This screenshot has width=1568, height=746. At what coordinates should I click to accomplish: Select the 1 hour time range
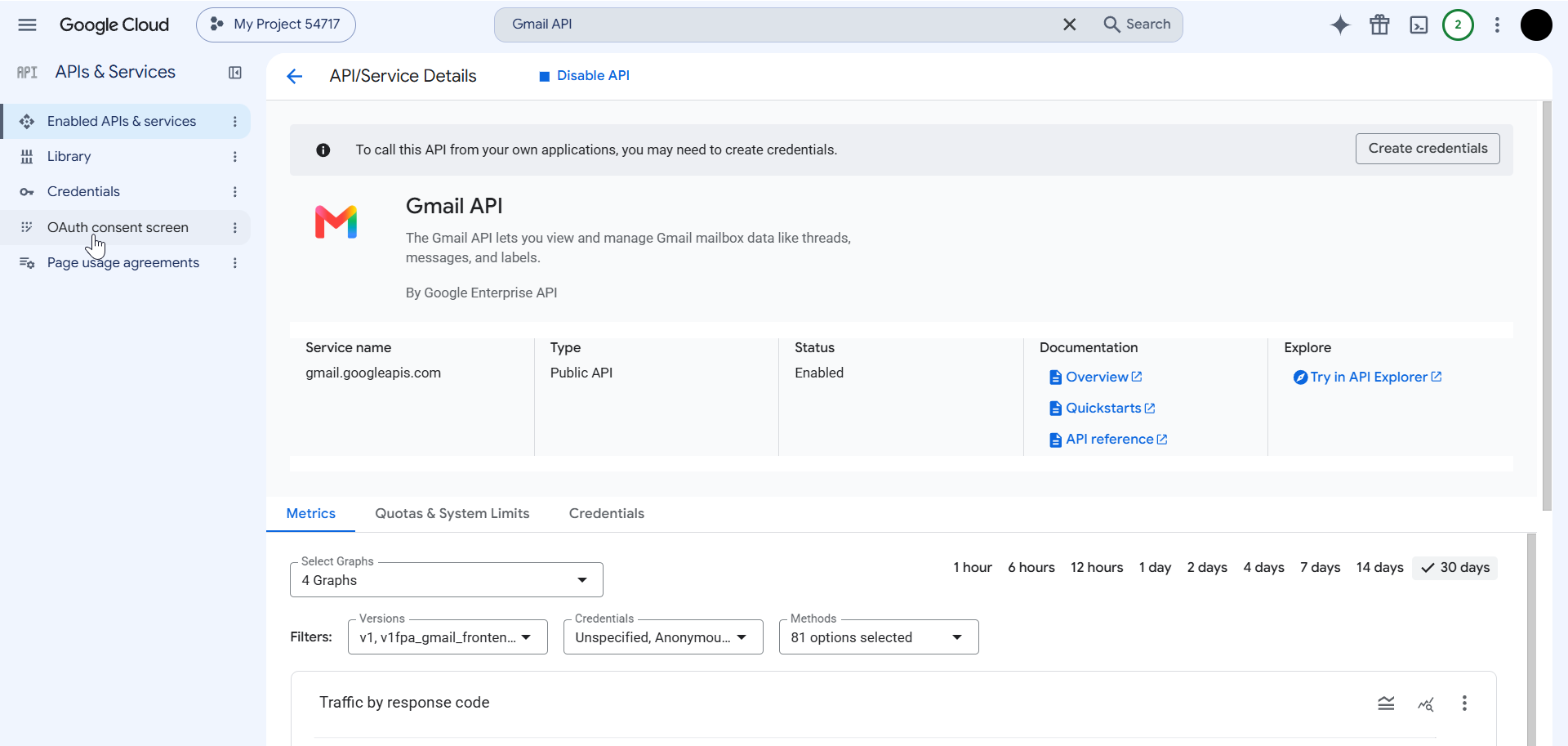coord(973,567)
